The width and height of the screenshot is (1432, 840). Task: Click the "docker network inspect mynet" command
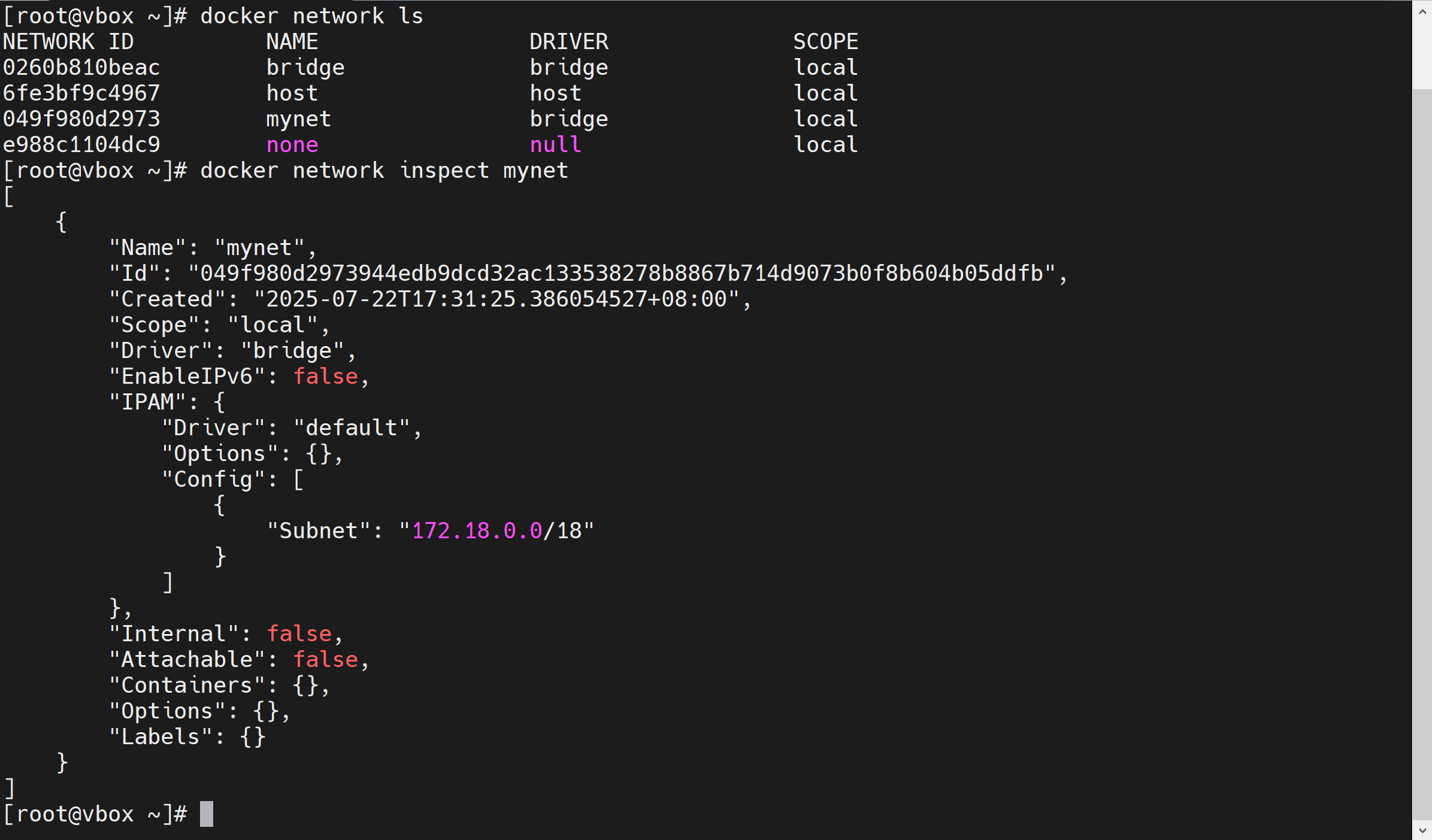coord(383,171)
